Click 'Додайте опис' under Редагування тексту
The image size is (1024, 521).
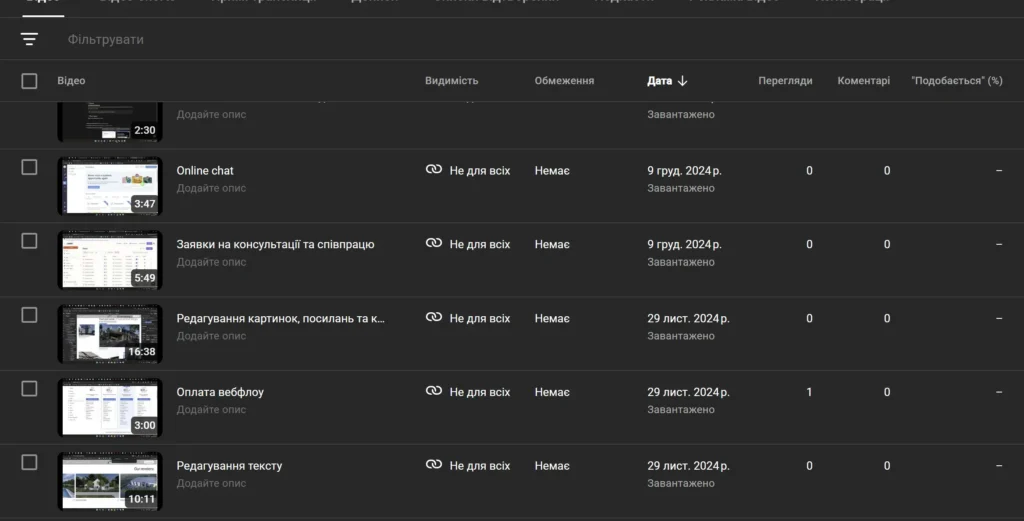tap(211, 483)
